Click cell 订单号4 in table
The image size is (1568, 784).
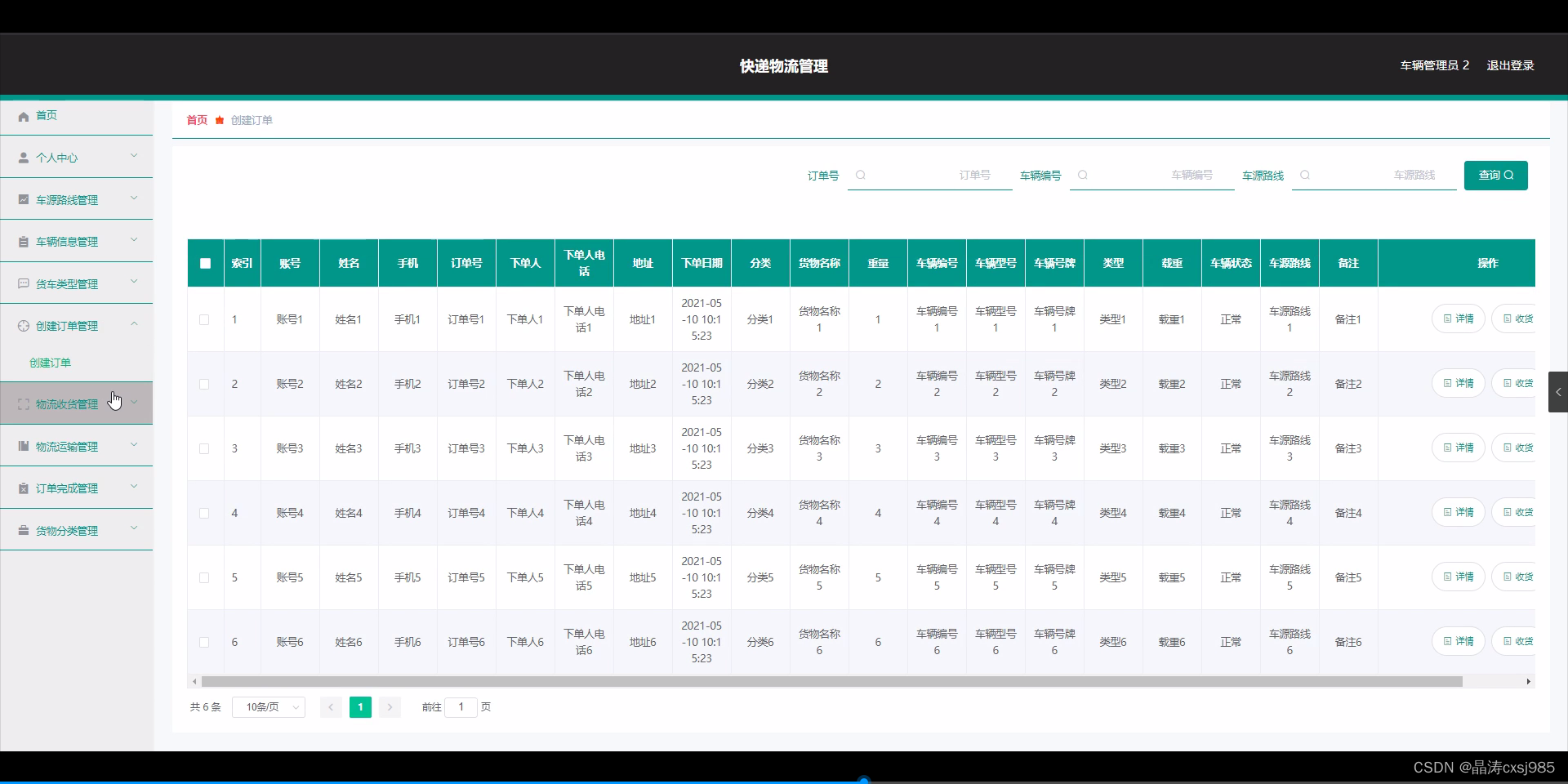coord(466,513)
